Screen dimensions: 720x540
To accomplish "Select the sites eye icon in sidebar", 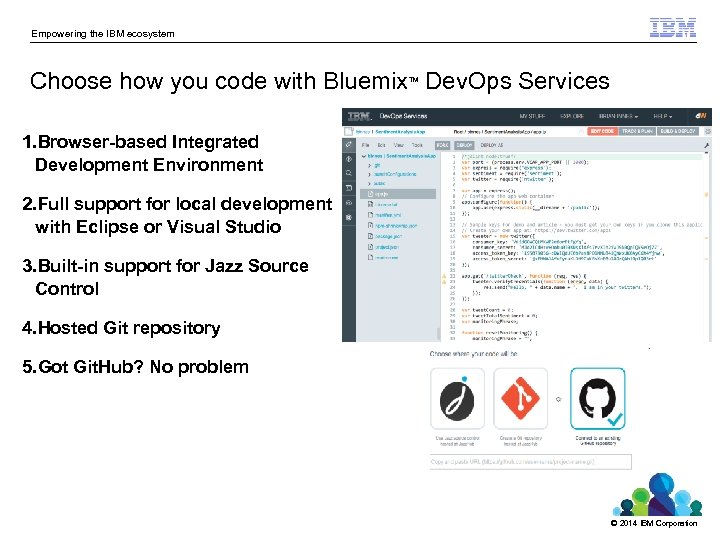I will coord(349,202).
